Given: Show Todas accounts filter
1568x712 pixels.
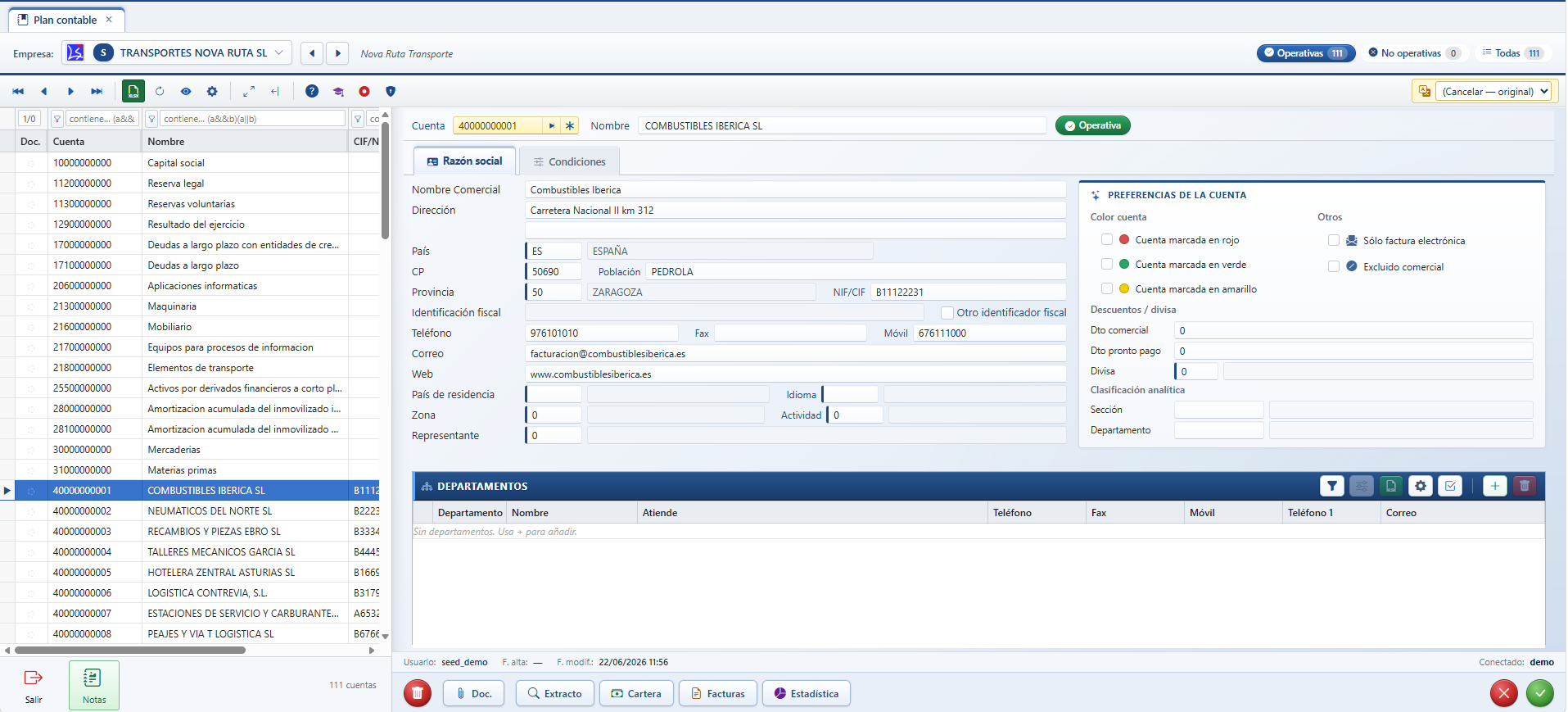Looking at the screenshot, I should coord(1512,52).
